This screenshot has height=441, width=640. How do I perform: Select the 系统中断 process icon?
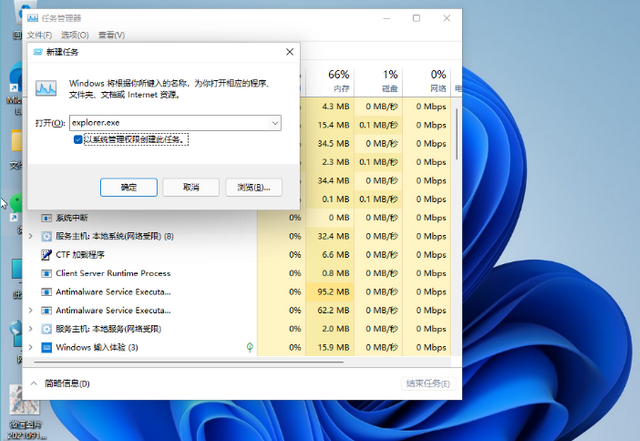click(x=47, y=218)
